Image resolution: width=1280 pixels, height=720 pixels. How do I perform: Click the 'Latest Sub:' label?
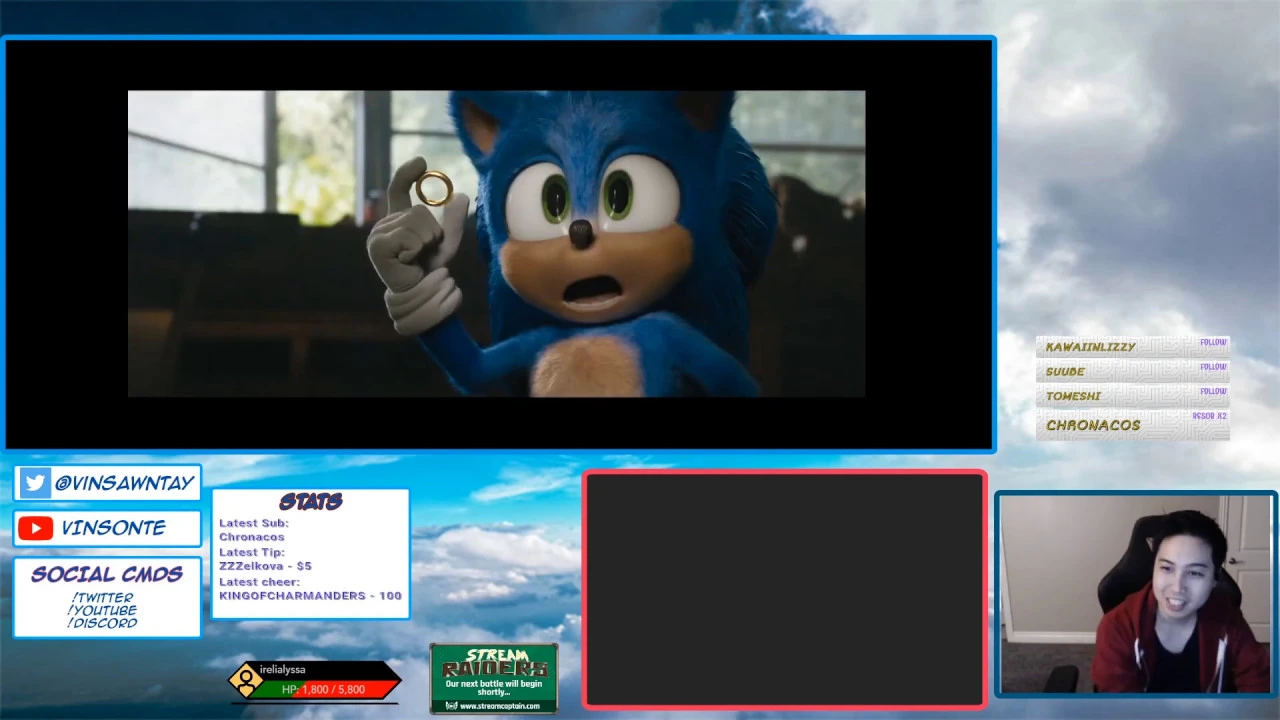(253, 523)
